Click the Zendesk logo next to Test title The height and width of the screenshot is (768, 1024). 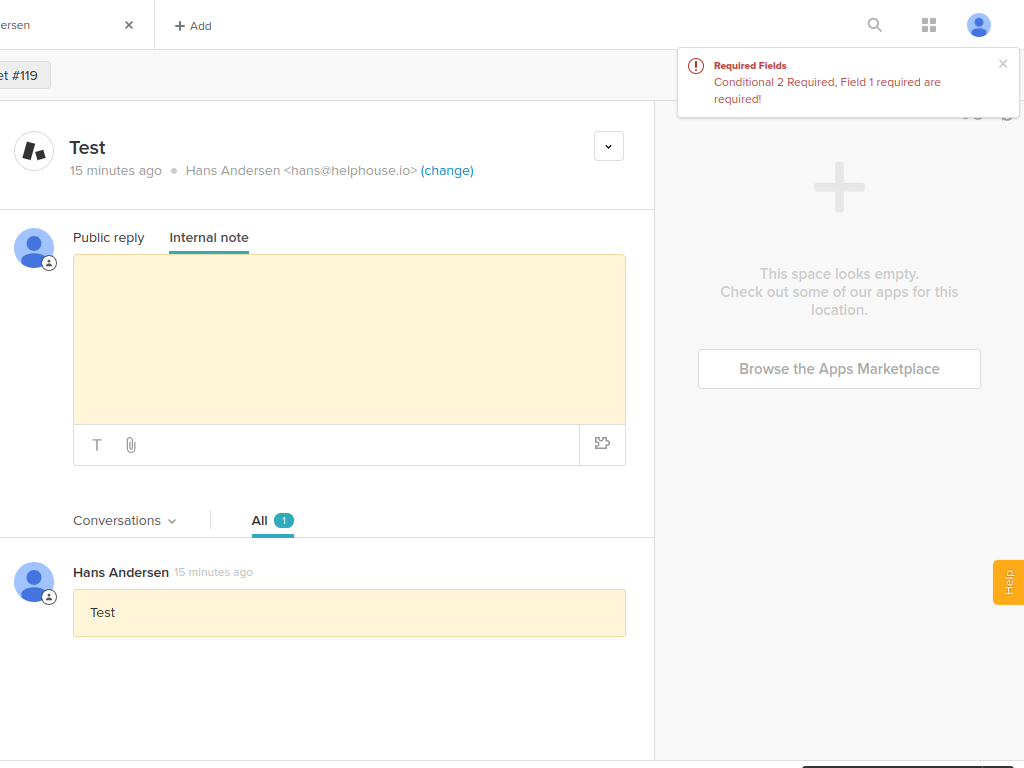click(34, 151)
